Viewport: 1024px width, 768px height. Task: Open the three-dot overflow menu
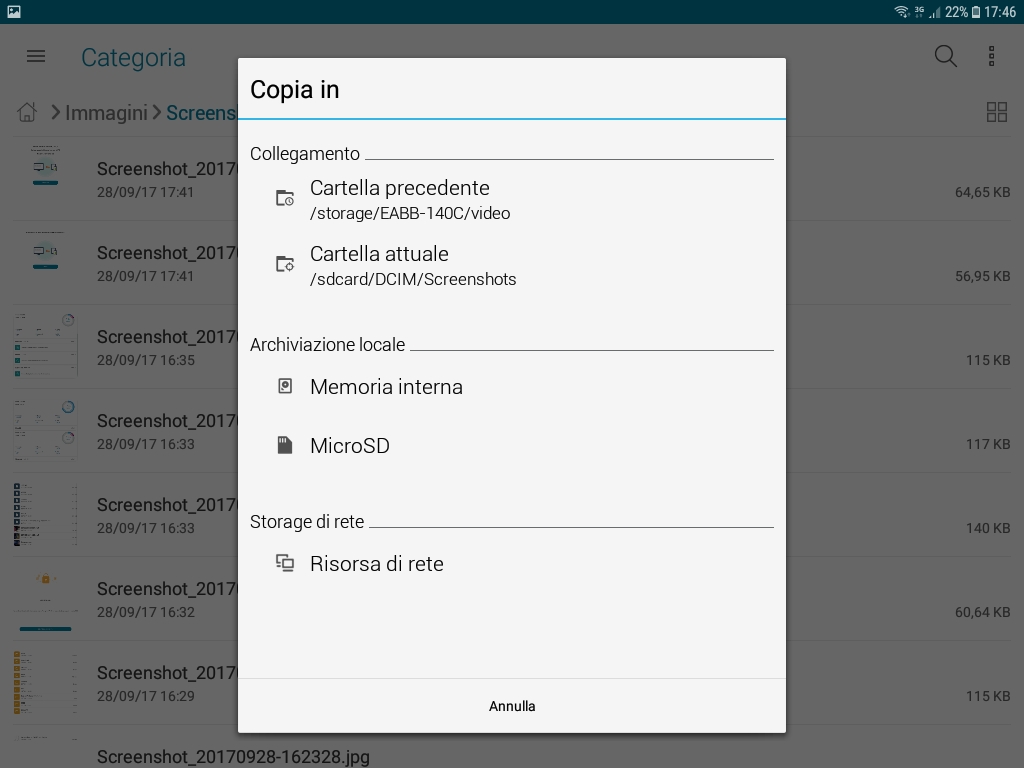[991, 57]
